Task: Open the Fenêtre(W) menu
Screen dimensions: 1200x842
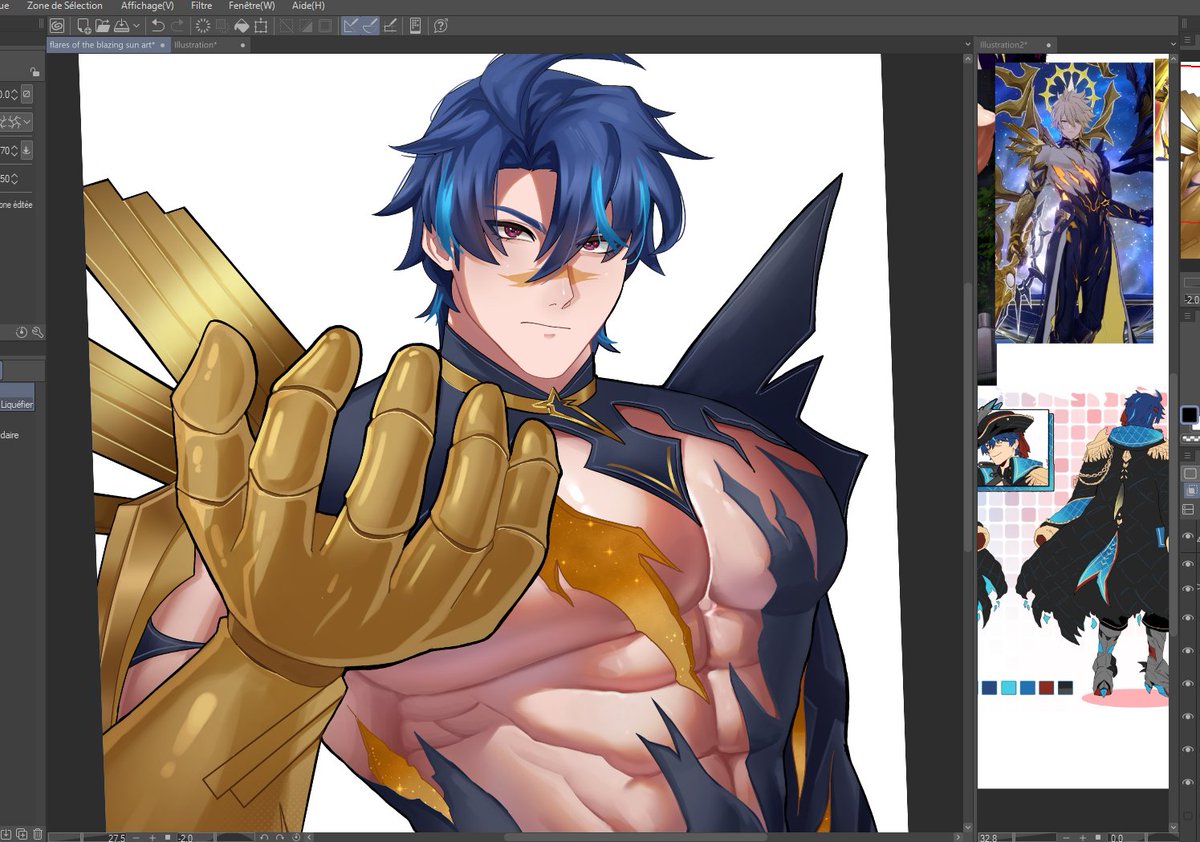Action: click(x=251, y=6)
